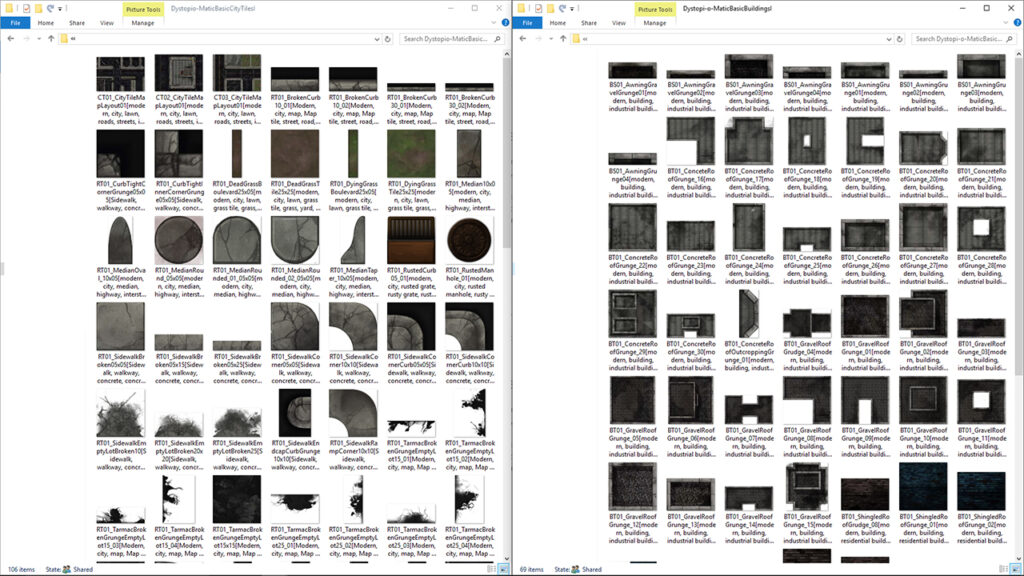
Task: Select the RT01_RustedManhole_01 thumbnail
Action: tap(468, 240)
